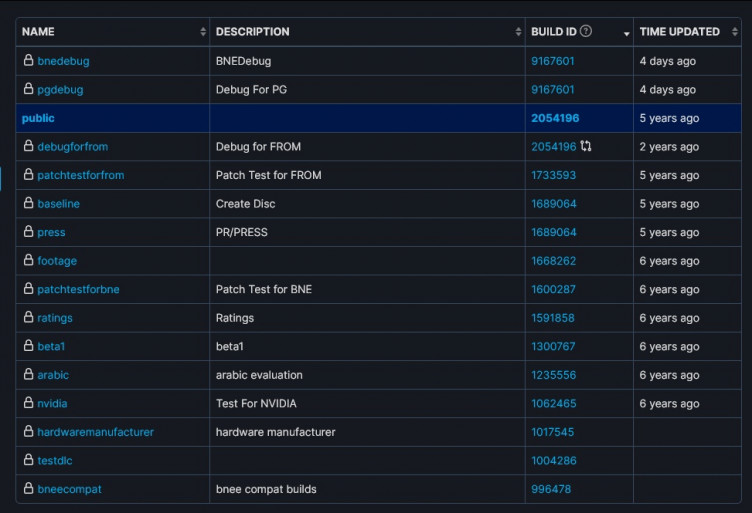Image resolution: width=752 pixels, height=513 pixels.
Task: Open the public branch link
Action: click(x=38, y=118)
